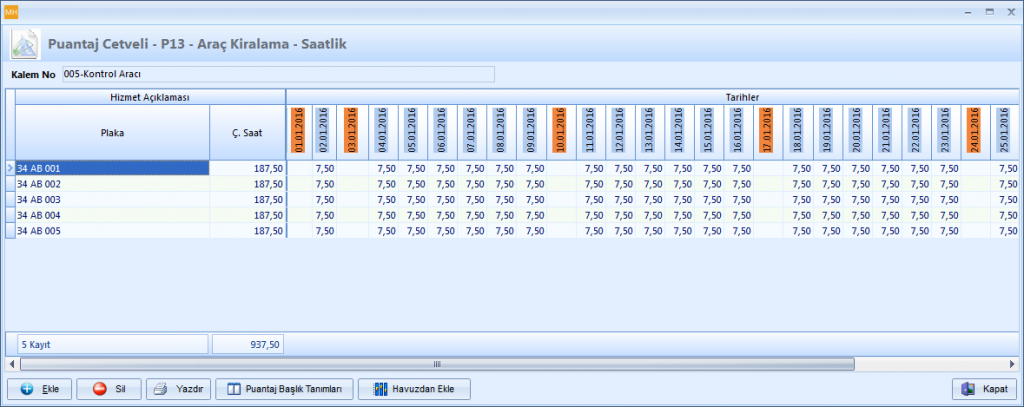Click the Kalem No input field

pos(277,74)
